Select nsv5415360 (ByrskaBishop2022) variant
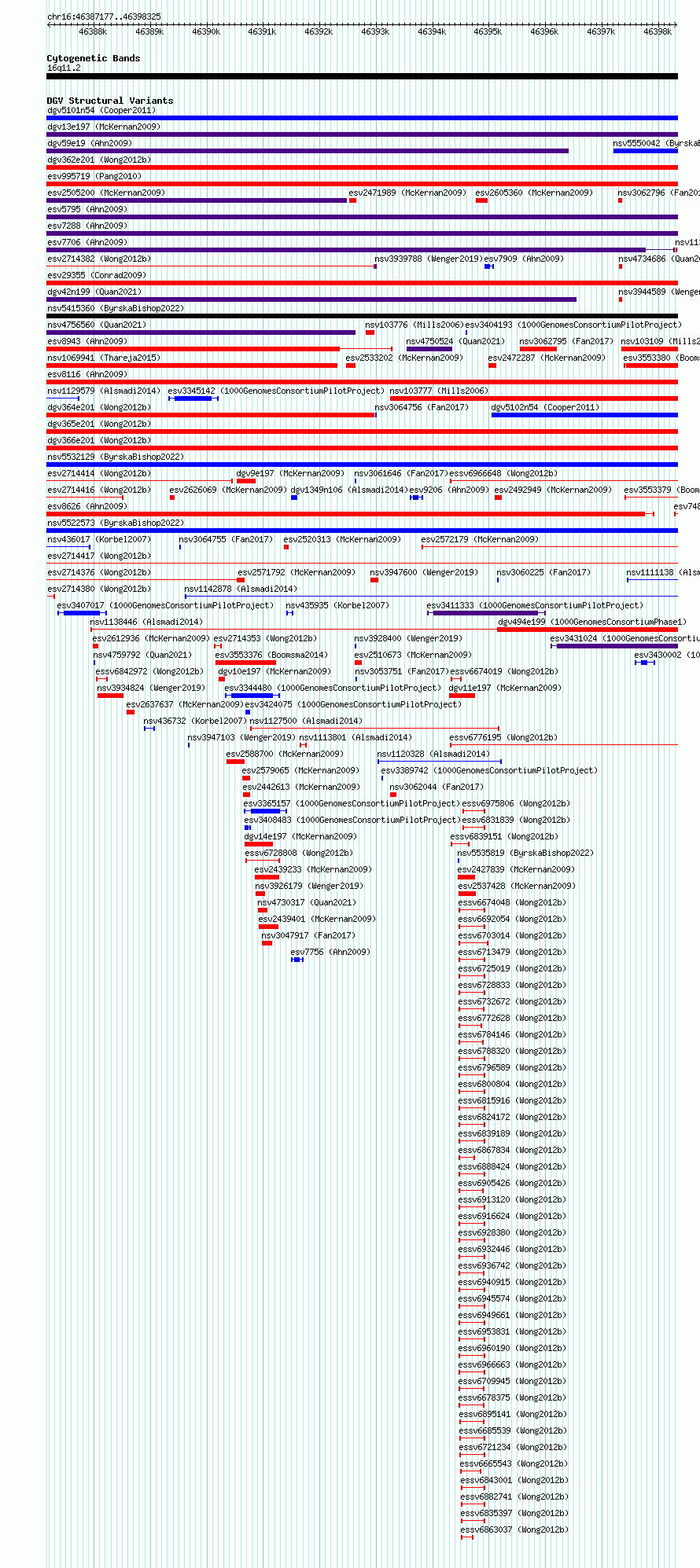 coord(116,308)
